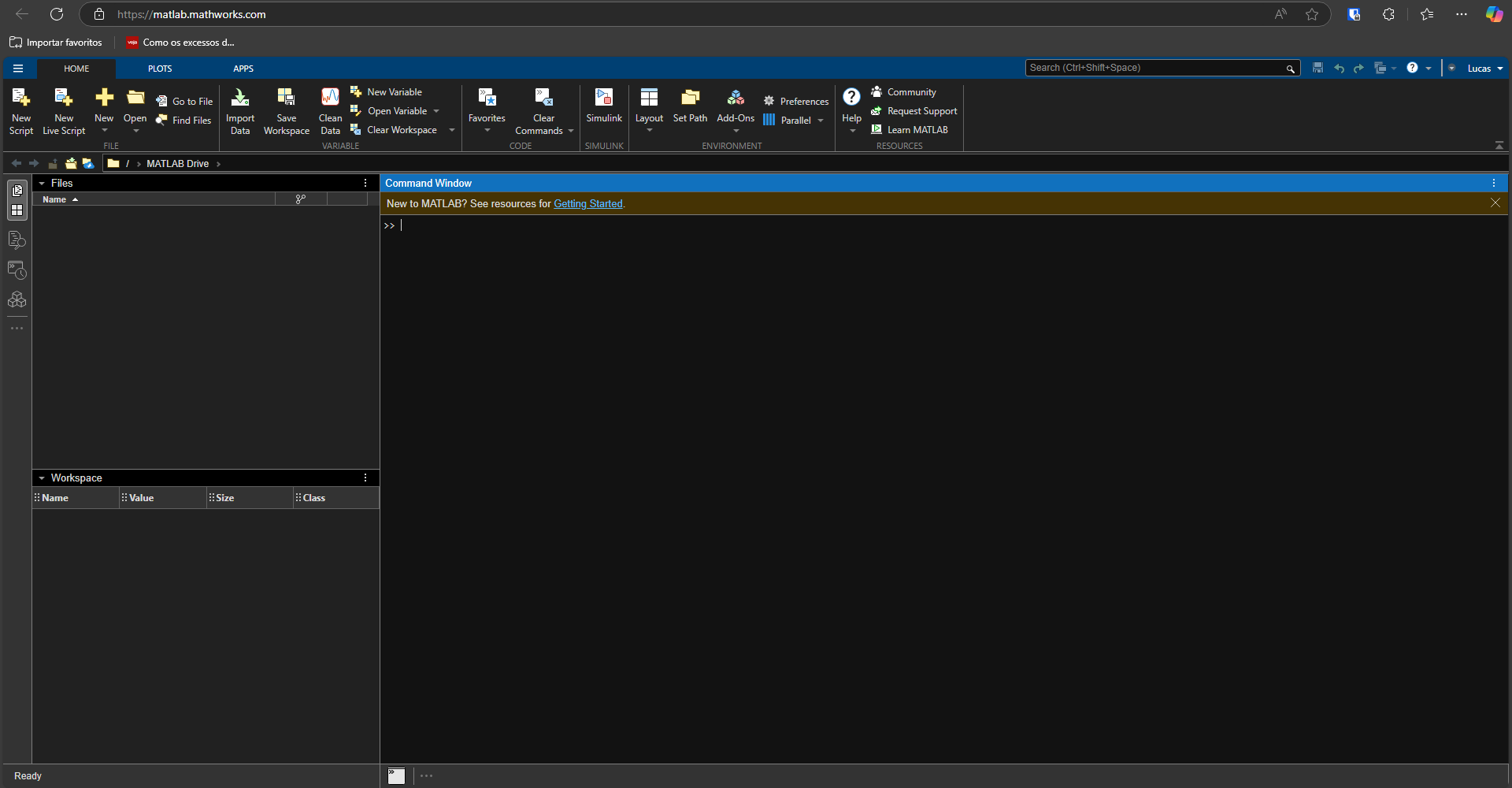Image resolution: width=1512 pixels, height=788 pixels.
Task: Click the Open folder icon
Action: (x=135, y=98)
